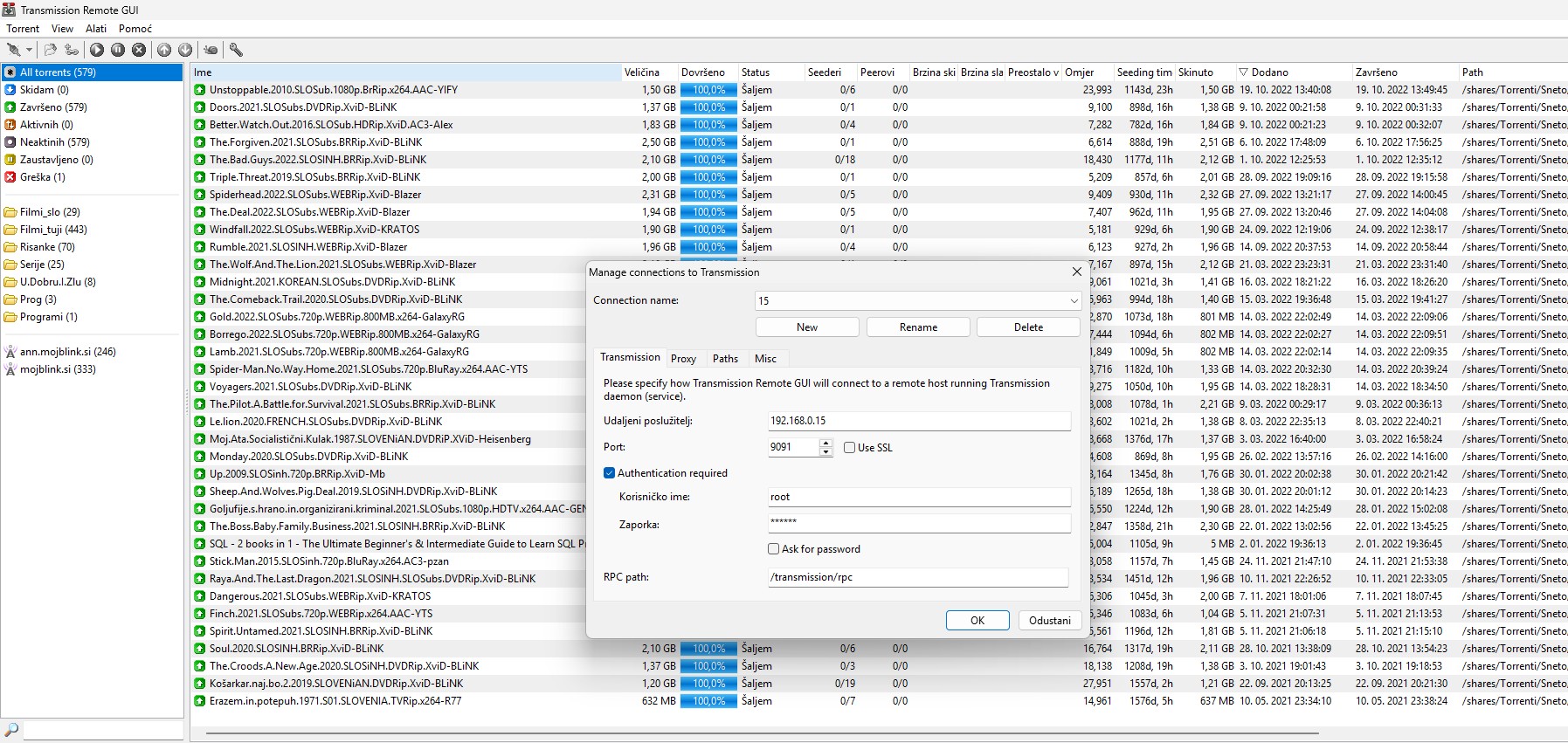This screenshot has height=743, width=1568.
Task: Click progress bar of Unstoppable.2010 torrent
Action: [x=708, y=90]
